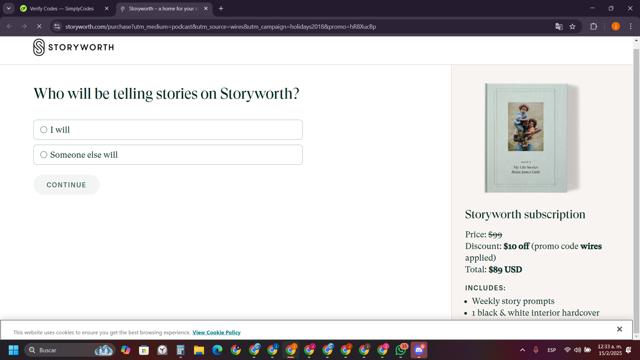Show hidden system tray icons
Image resolution: width=640 pixels, height=360 pixels.
pyautogui.click(x=522, y=350)
